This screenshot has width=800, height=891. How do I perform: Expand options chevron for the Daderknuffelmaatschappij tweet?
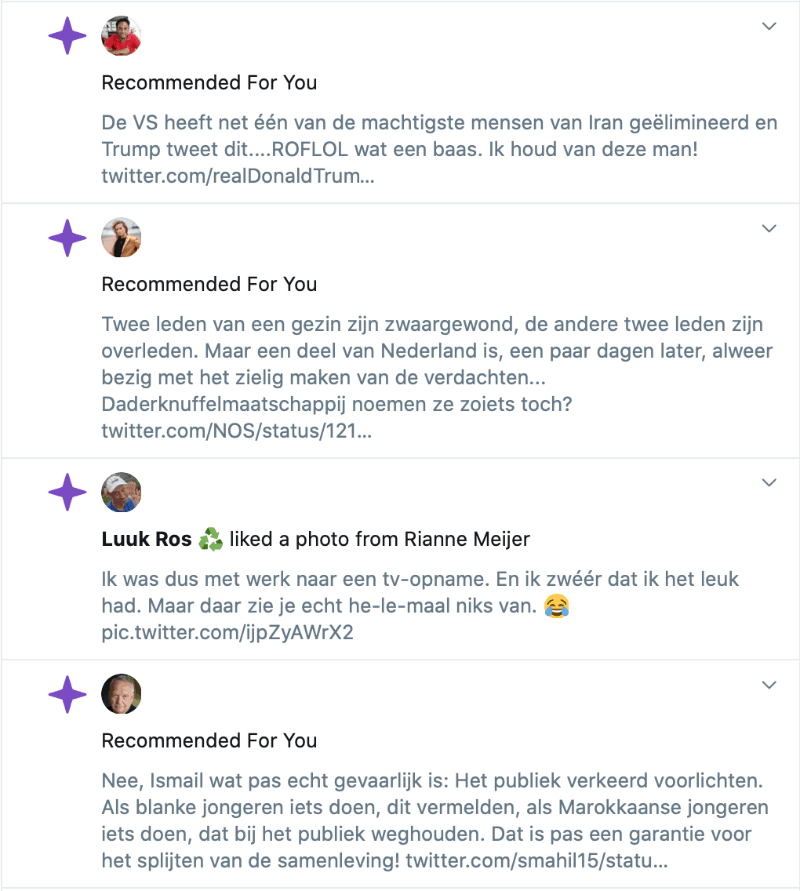point(769,228)
